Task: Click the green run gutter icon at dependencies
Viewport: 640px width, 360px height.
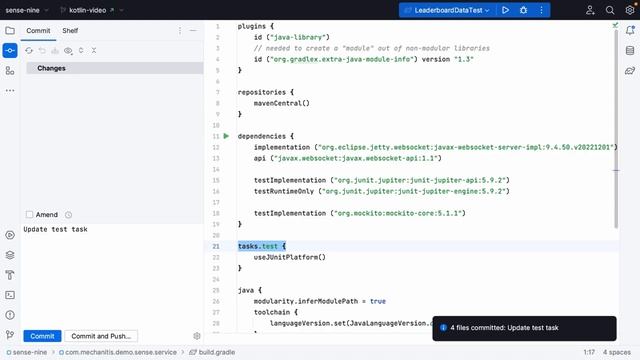Action: coord(226,136)
